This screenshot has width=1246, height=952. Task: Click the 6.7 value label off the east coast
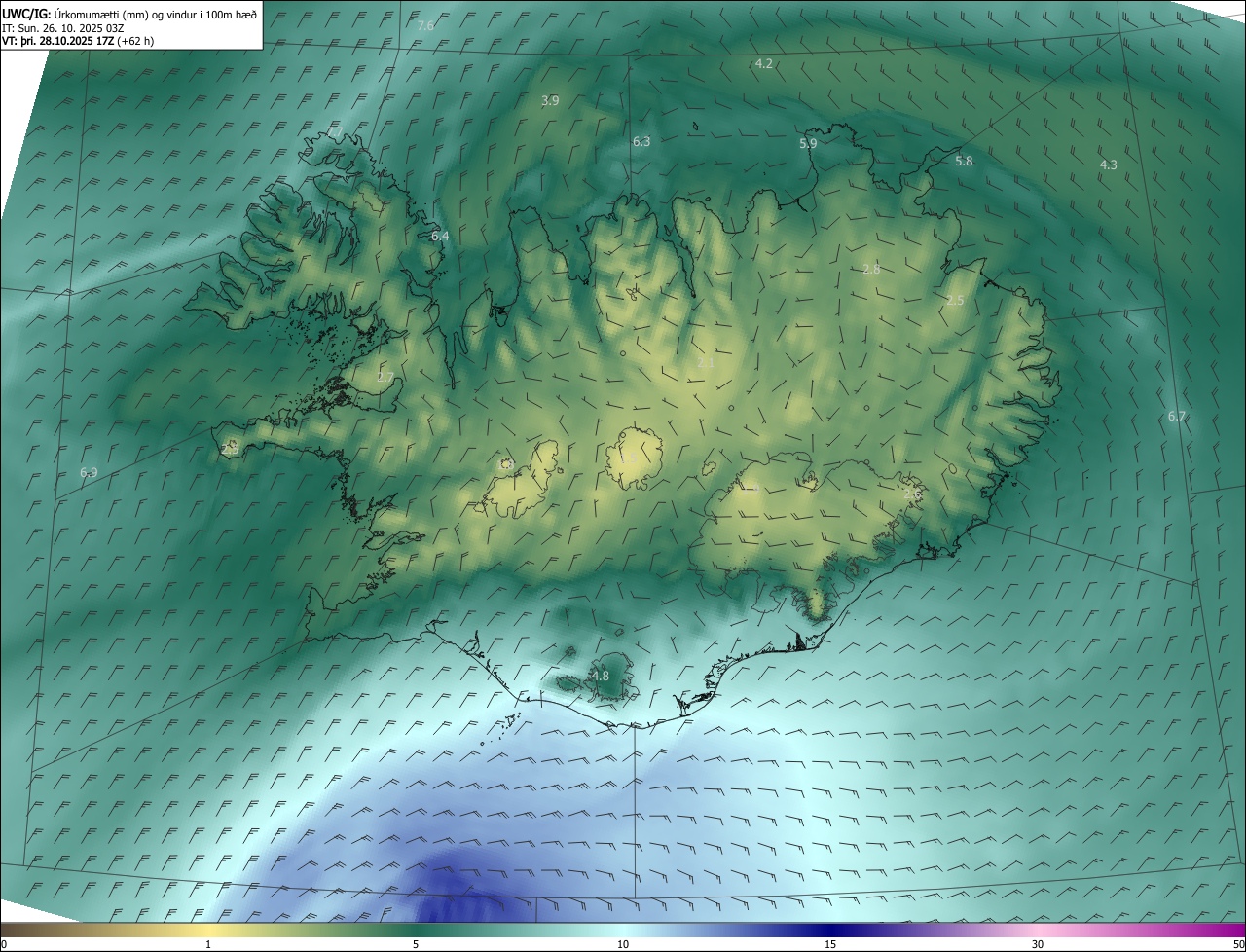tap(1177, 417)
